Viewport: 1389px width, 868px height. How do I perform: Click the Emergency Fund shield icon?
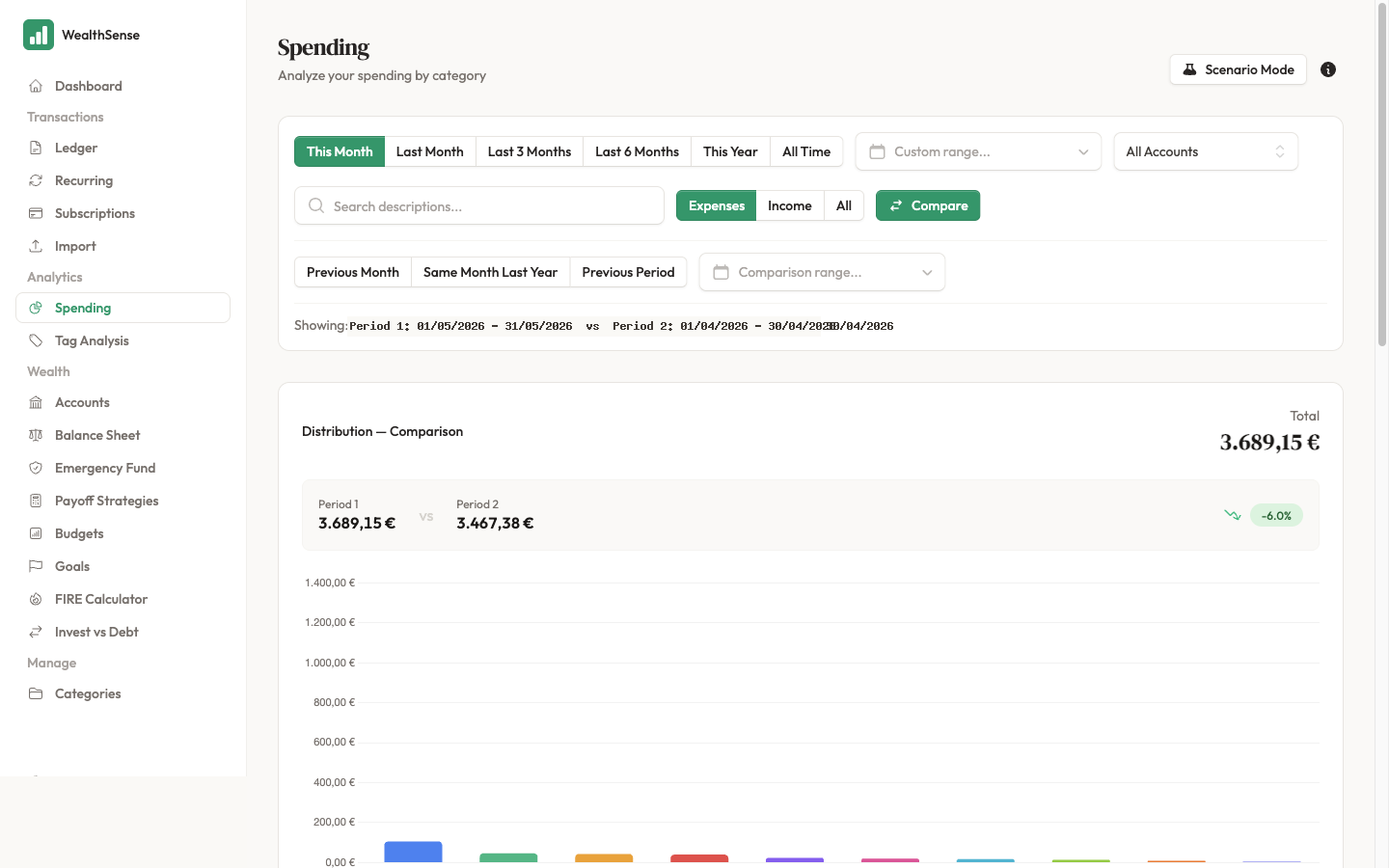tap(36, 468)
